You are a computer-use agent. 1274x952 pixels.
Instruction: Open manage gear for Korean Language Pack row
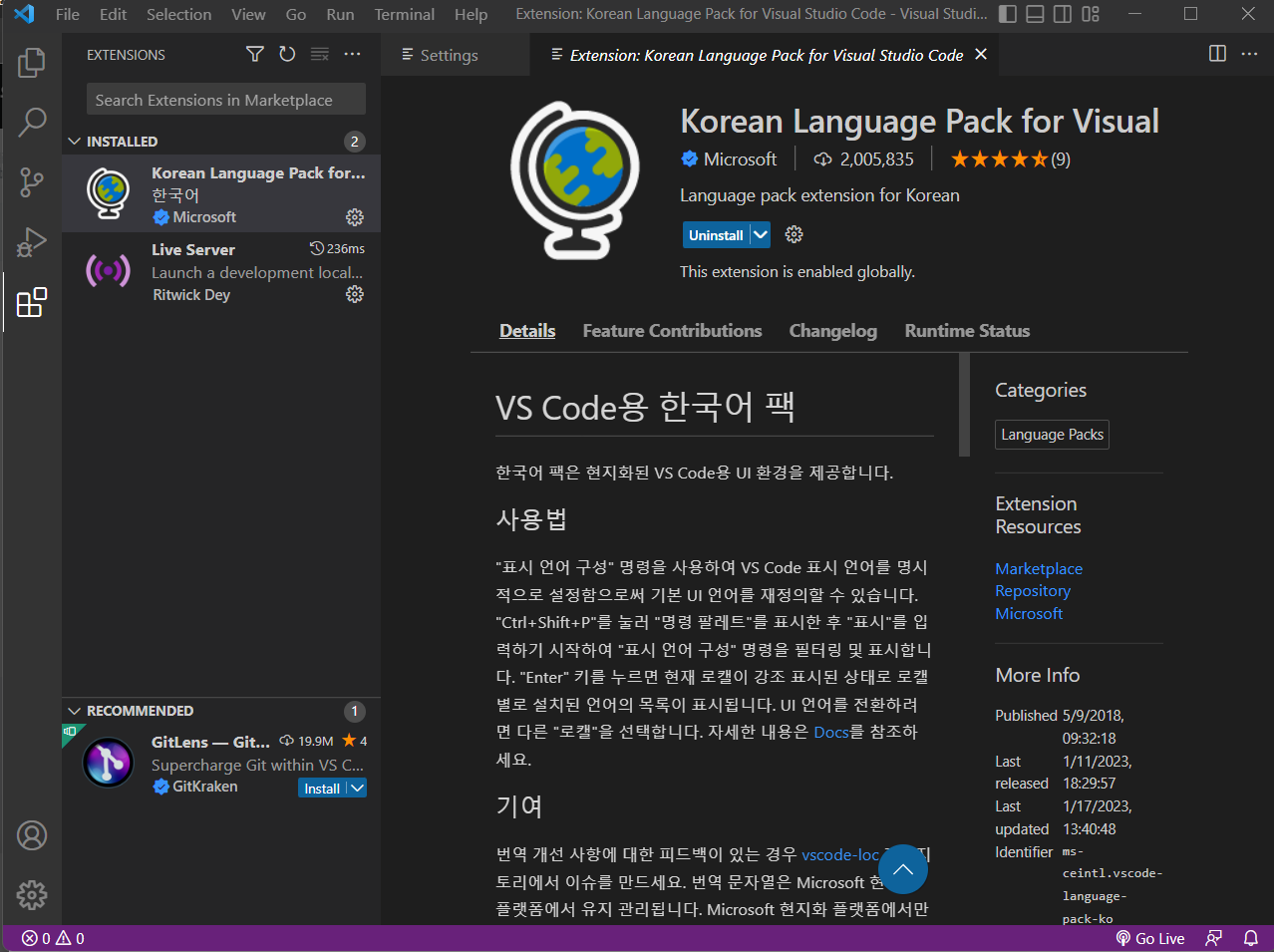tap(355, 217)
